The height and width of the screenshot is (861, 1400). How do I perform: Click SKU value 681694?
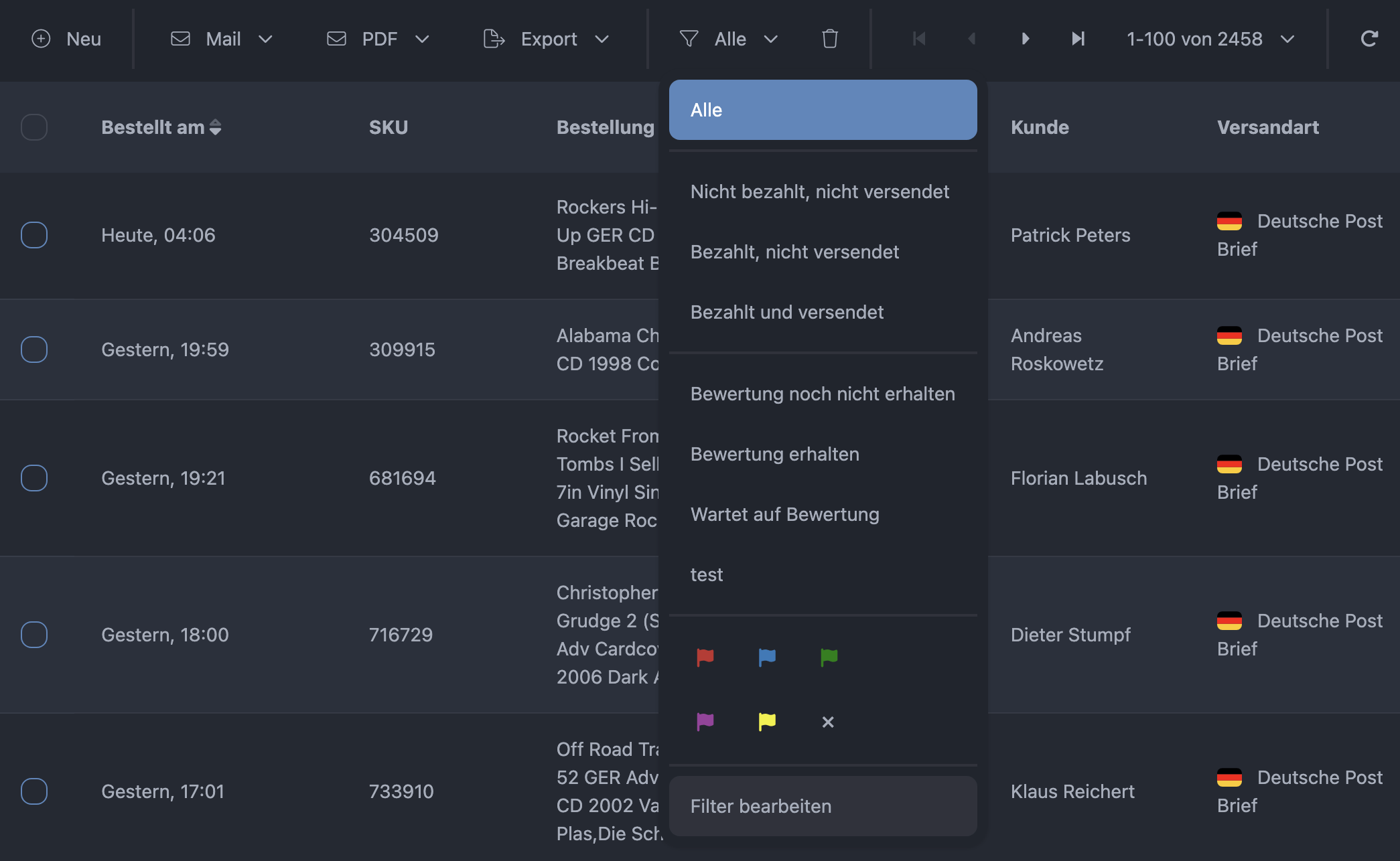coord(403,478)
